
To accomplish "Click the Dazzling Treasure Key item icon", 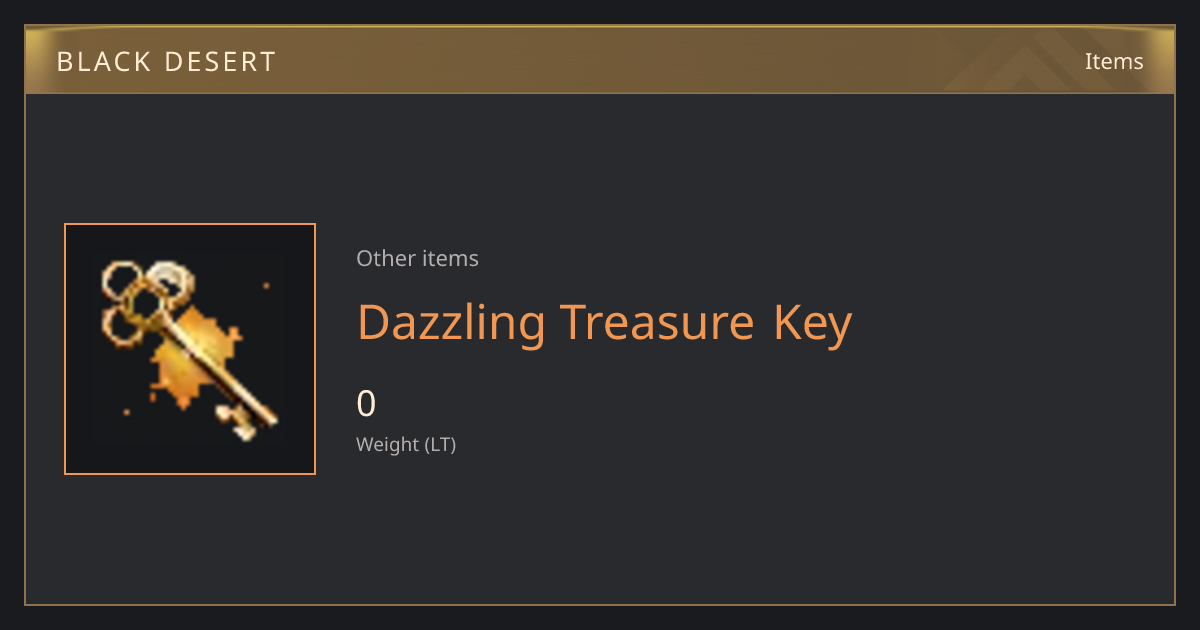I will [190, 349].
